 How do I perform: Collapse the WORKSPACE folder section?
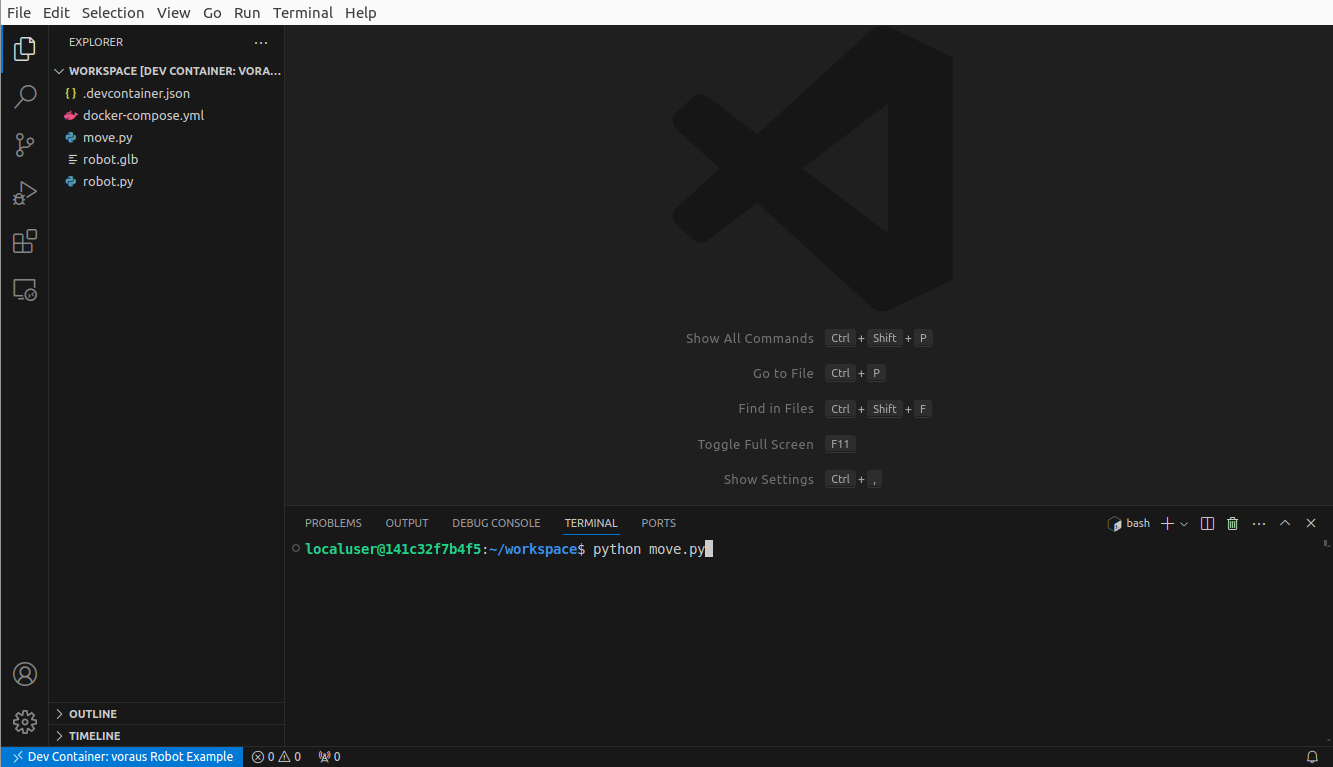[x=167, y=71]
